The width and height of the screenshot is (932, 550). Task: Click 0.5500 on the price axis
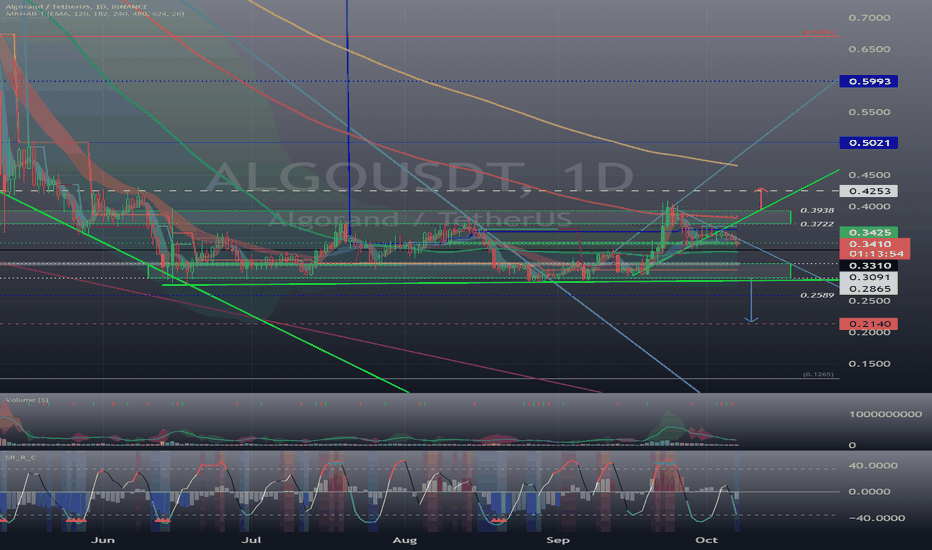tap(869, 112)
